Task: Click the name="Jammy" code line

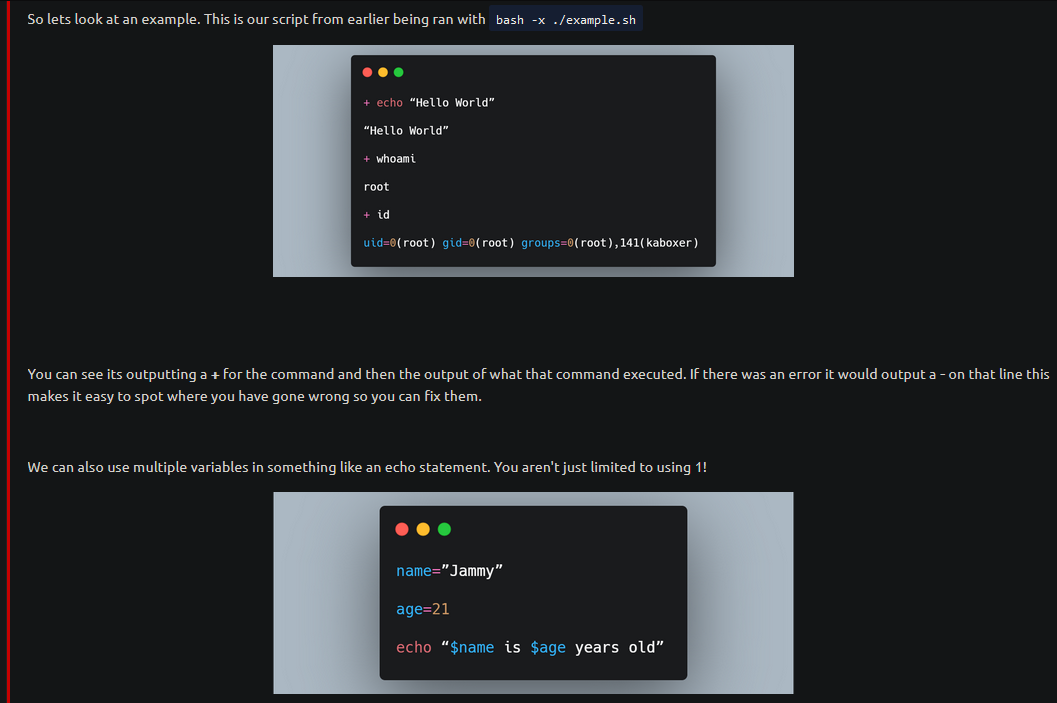Action: coord(449,571)
